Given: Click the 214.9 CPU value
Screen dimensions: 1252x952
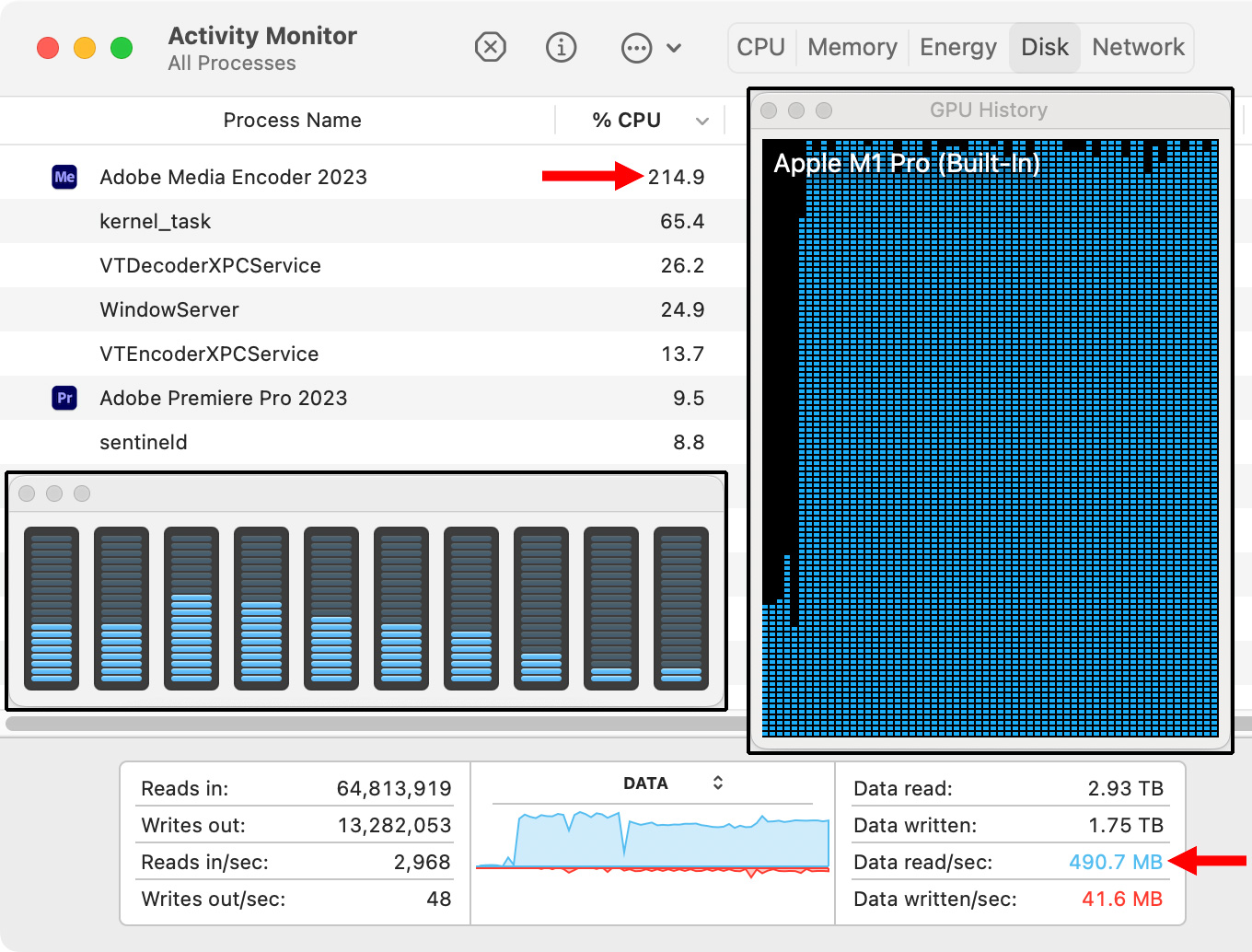Looking at the screenshot, I should [676, 177].
